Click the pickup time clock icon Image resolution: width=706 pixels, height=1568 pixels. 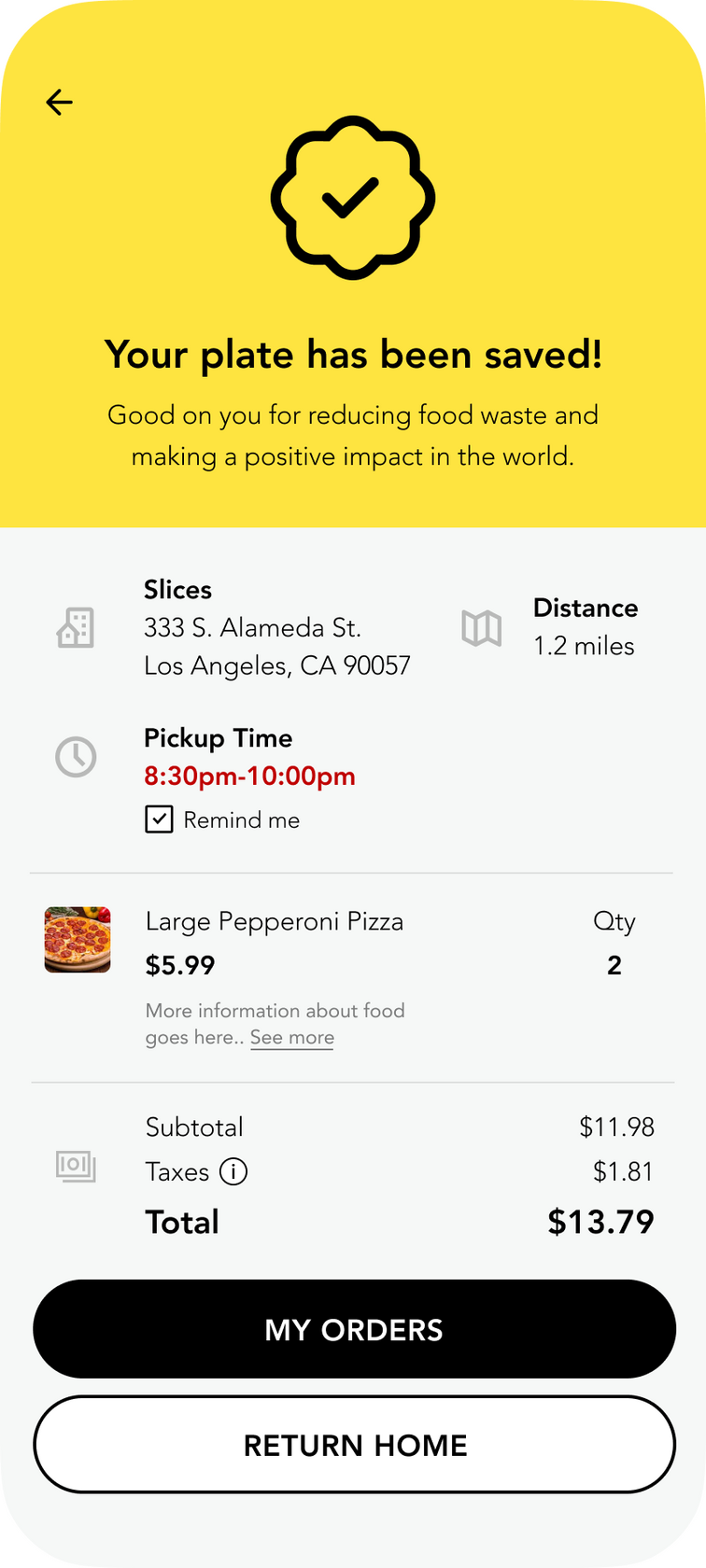tap(76, 757)
